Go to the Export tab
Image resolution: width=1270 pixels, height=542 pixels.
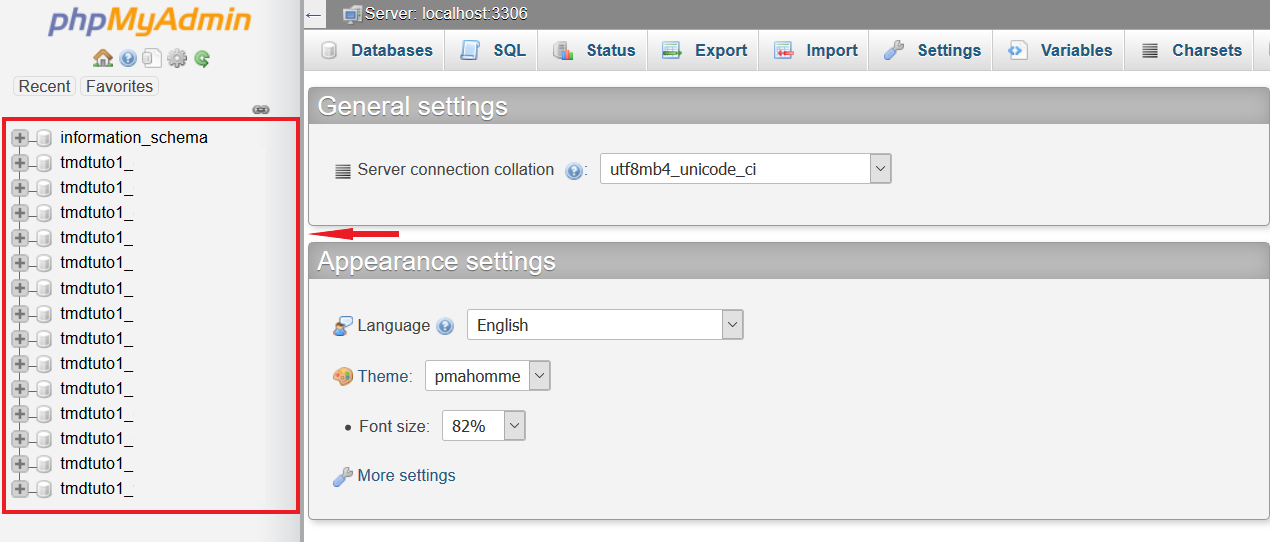coord(706,50)
